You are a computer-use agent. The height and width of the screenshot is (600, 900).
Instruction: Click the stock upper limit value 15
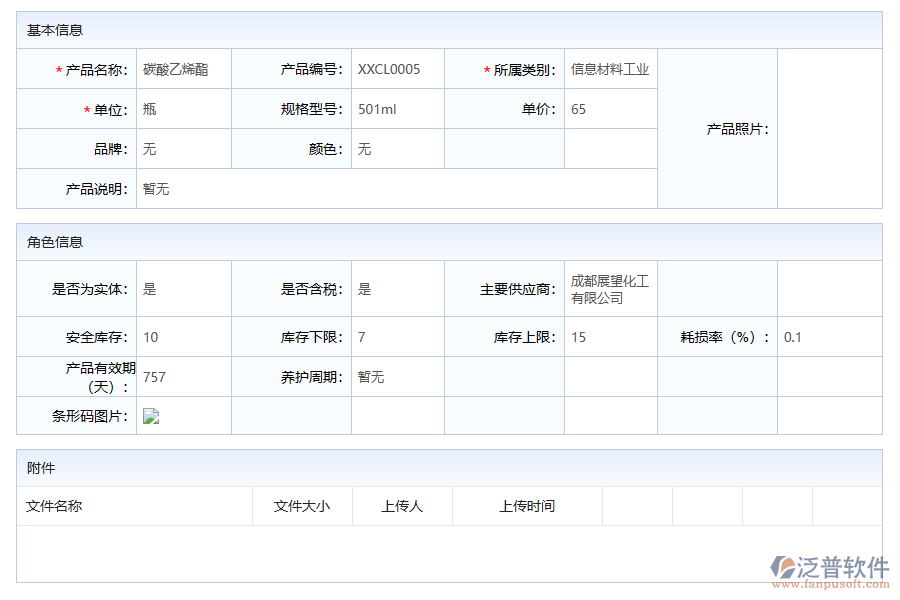(578, 337)
